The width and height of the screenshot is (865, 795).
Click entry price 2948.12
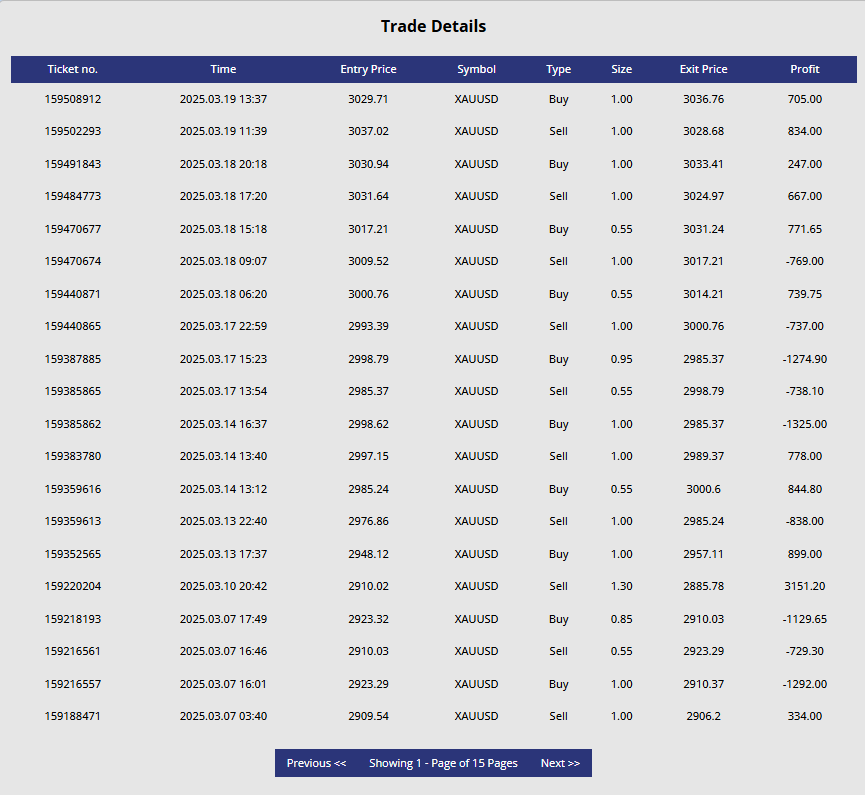pyautogui.click(x=369, y=554)
